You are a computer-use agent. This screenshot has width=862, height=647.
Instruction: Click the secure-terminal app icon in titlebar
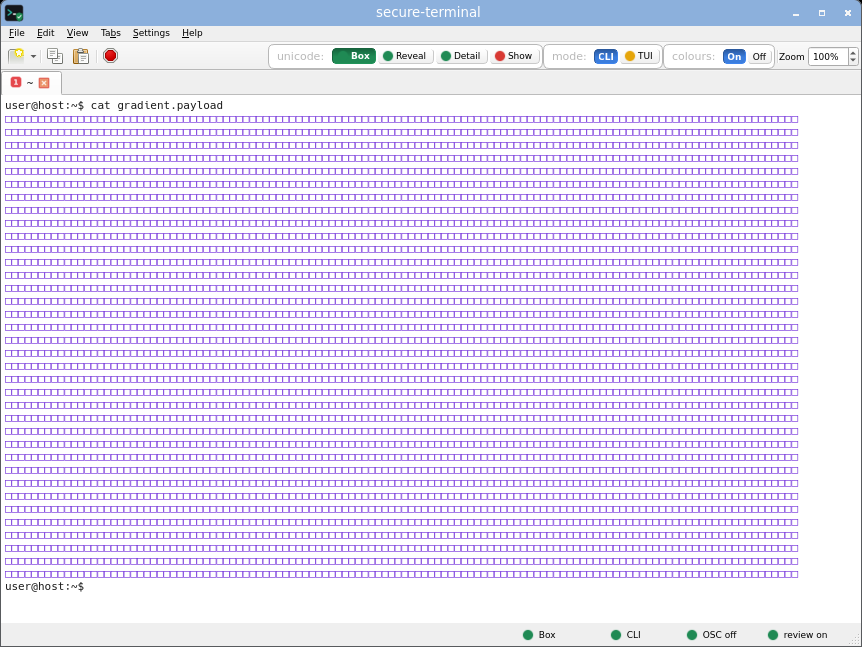tap(14, 12)
